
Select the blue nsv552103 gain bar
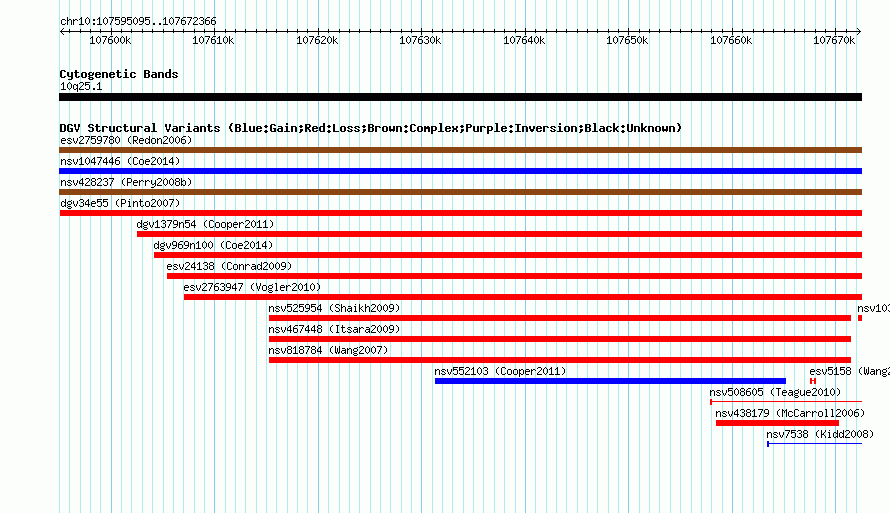click(610, 381)
